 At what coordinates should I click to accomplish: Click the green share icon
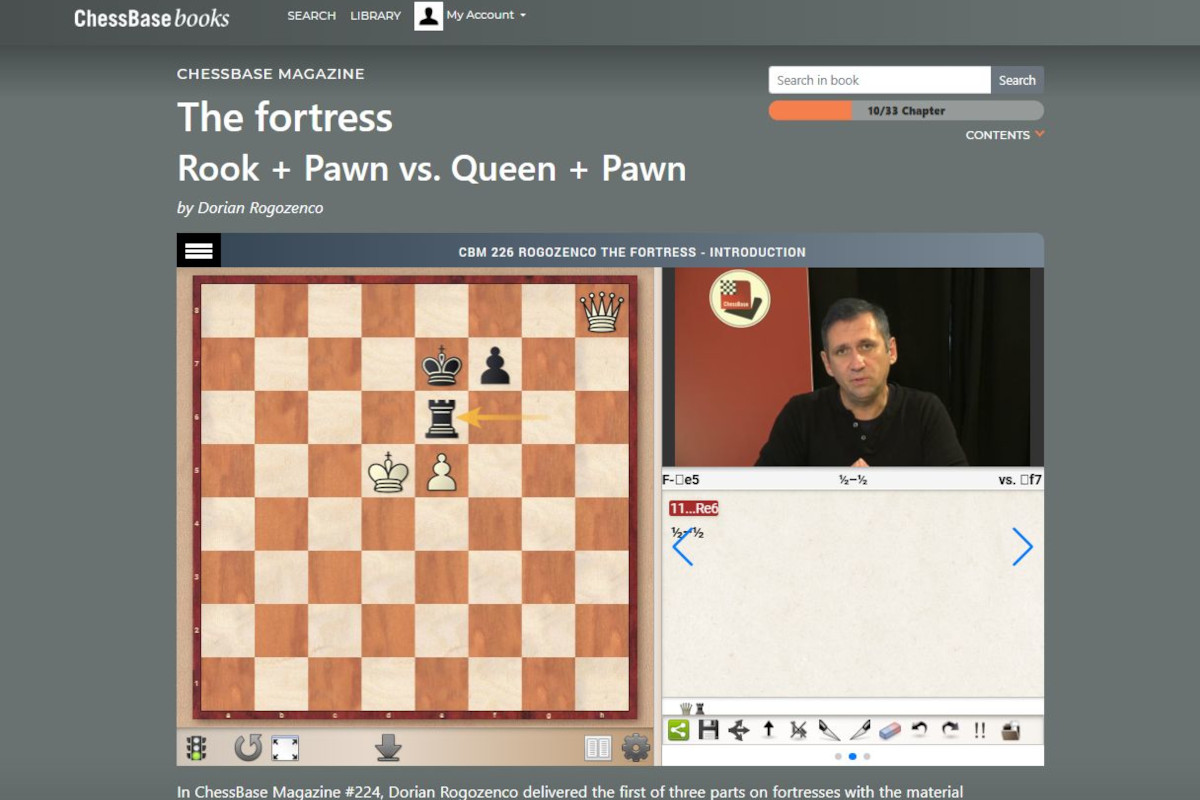[678, 730]
